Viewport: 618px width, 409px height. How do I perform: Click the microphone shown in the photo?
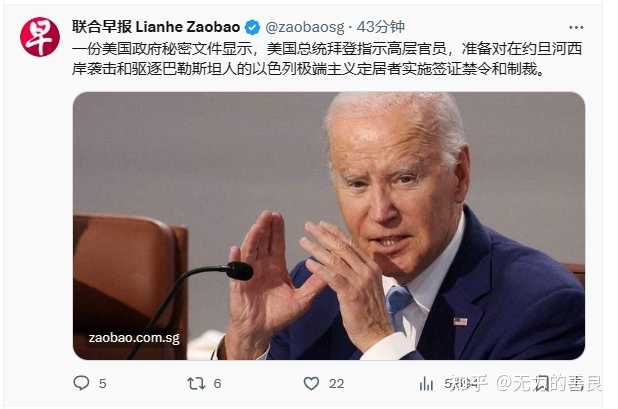point(239,271)
